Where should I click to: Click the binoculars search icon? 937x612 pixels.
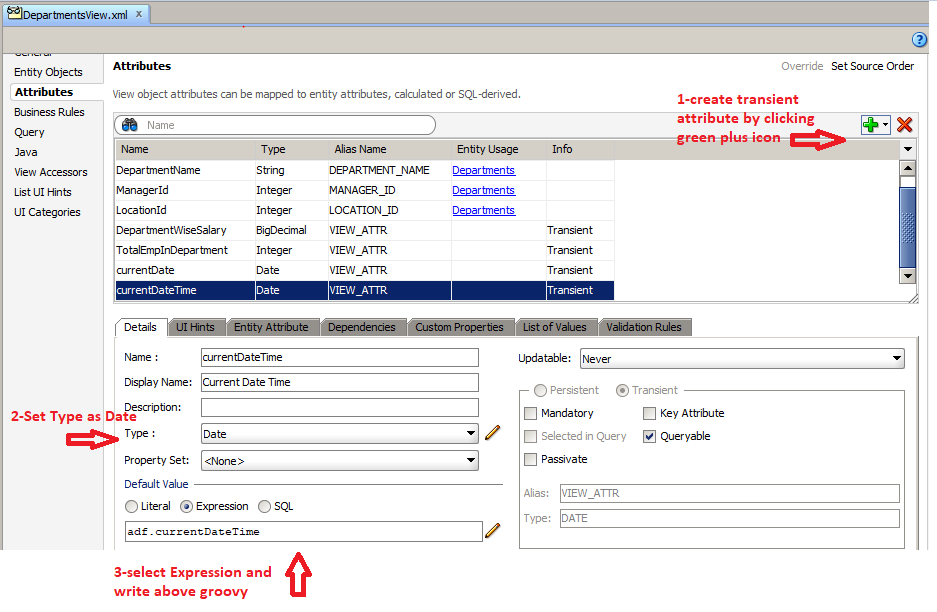coord(130,125)
